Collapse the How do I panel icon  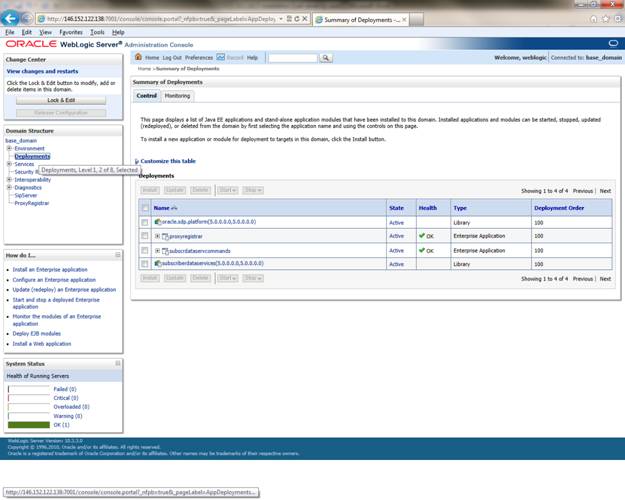pos(117,255)
